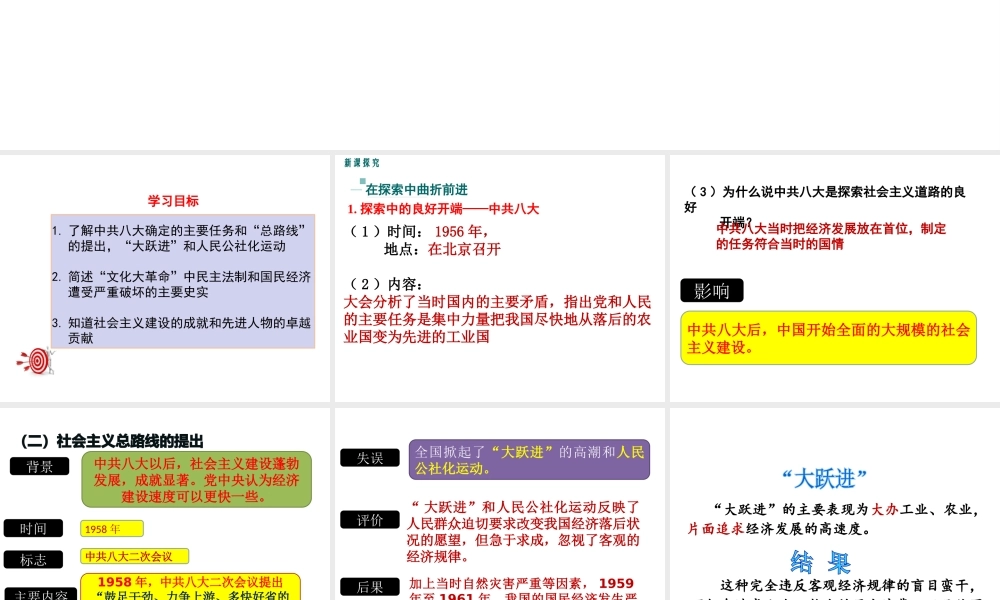Click objective 3 about 社会主义建设的成就
Viewport: 1000px width, 600px height.
tap(182, 330)
